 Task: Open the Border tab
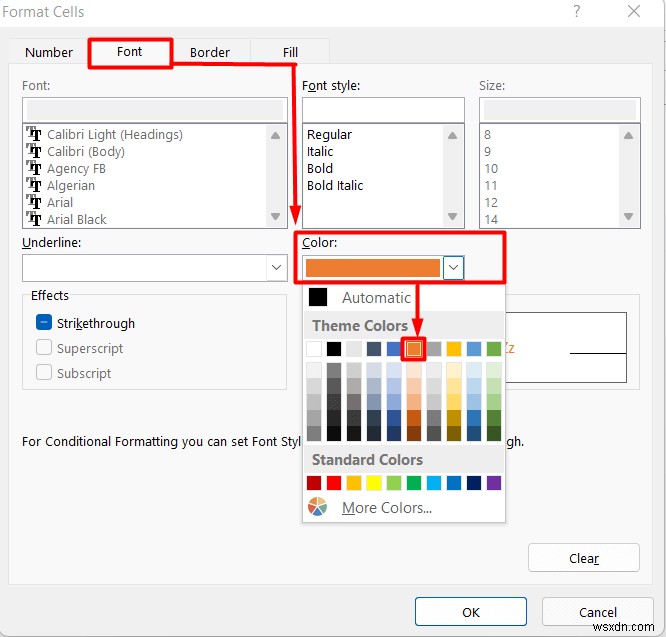click(210, 52)
